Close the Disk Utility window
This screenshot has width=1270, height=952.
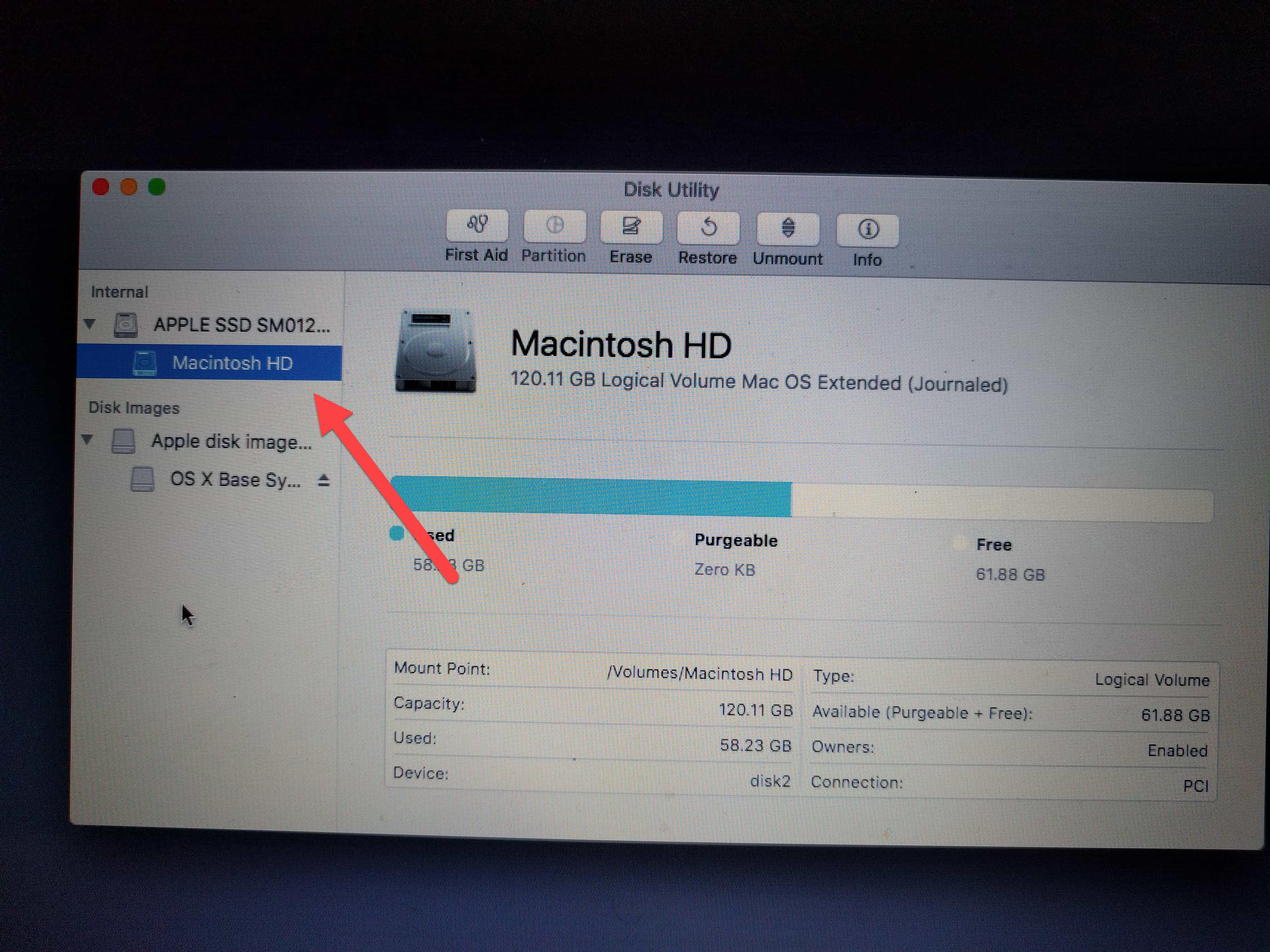101,187
